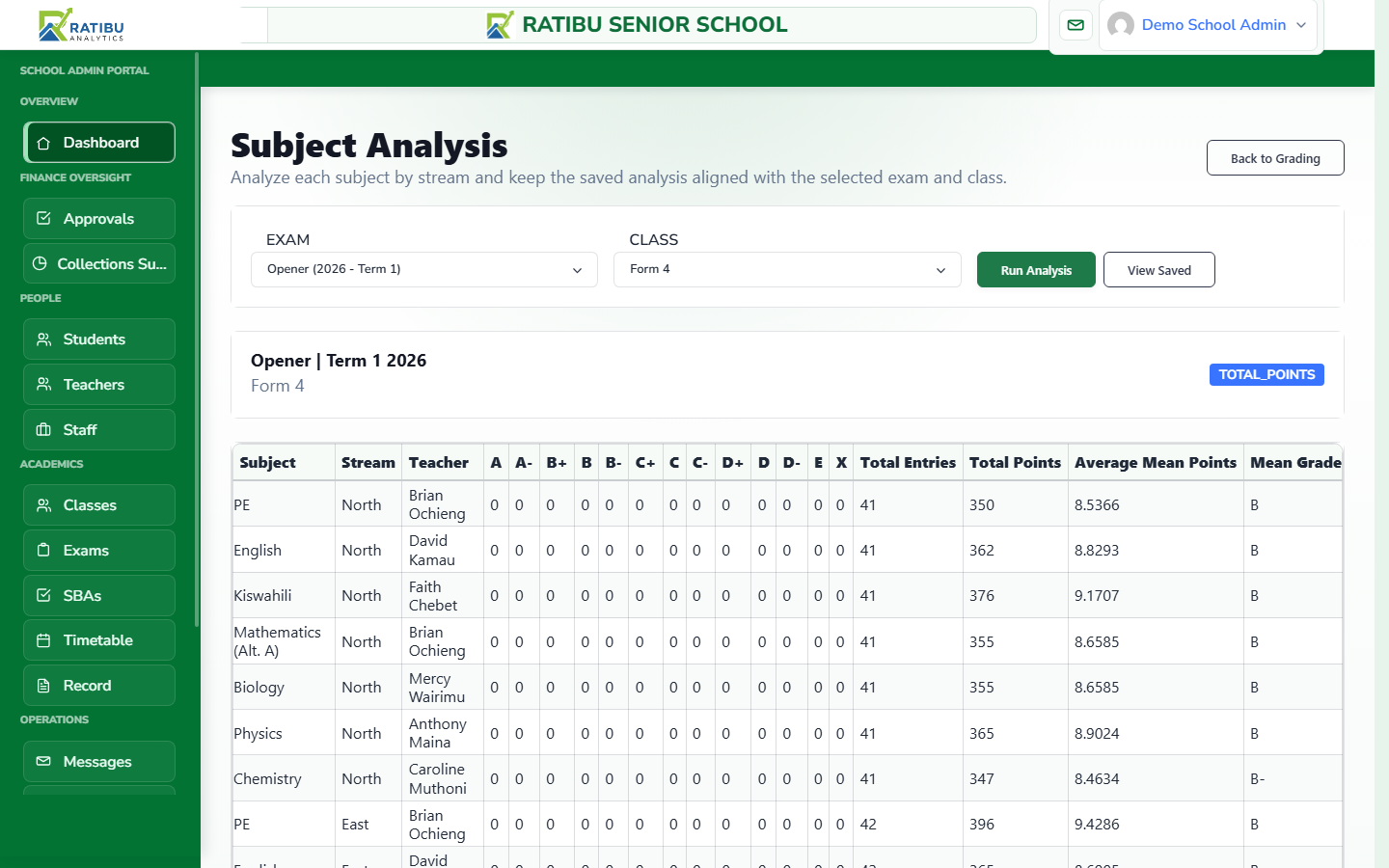The image size is (1389, 868).
Task: Open Dashboard in the sidebar
Action: (99, 143)
